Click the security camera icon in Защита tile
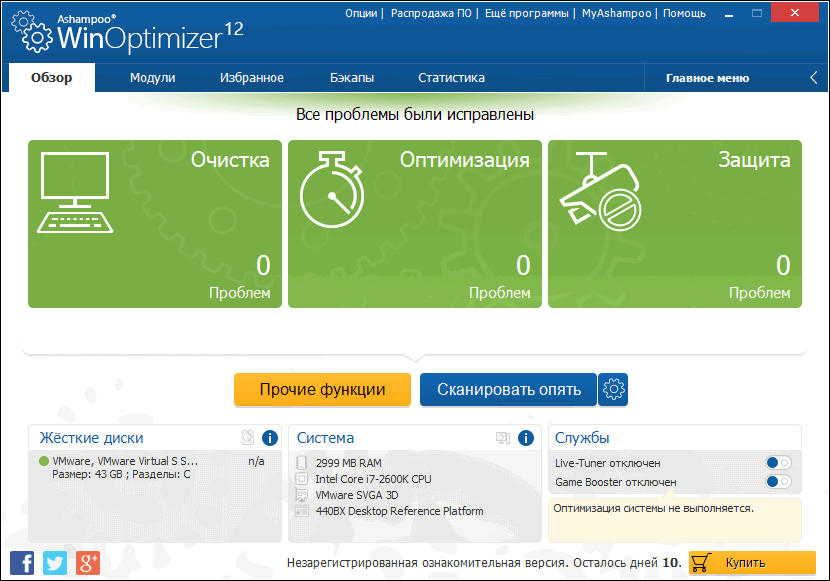Viewport: 830px width, 581px height. point(601,192)
